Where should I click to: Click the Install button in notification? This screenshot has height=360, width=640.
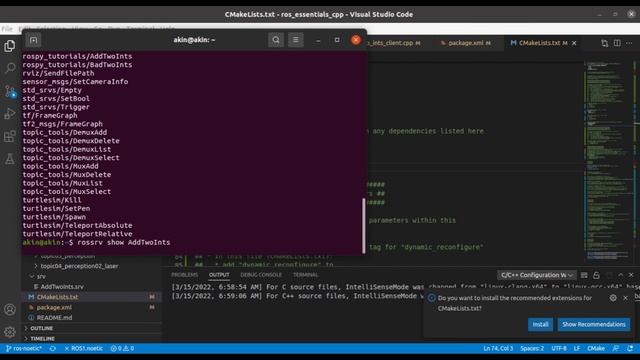point(540,324)
